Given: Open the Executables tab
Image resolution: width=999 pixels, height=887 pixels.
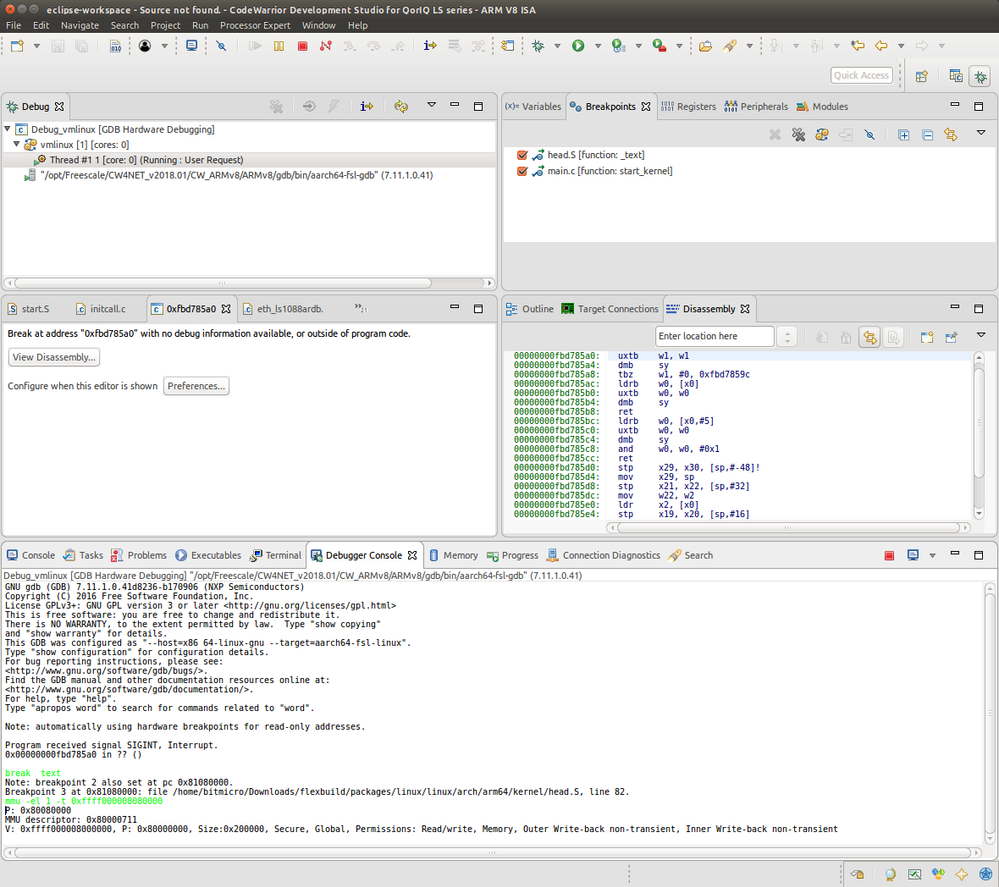Looking at the screenshot, I should tap(208, 556).
